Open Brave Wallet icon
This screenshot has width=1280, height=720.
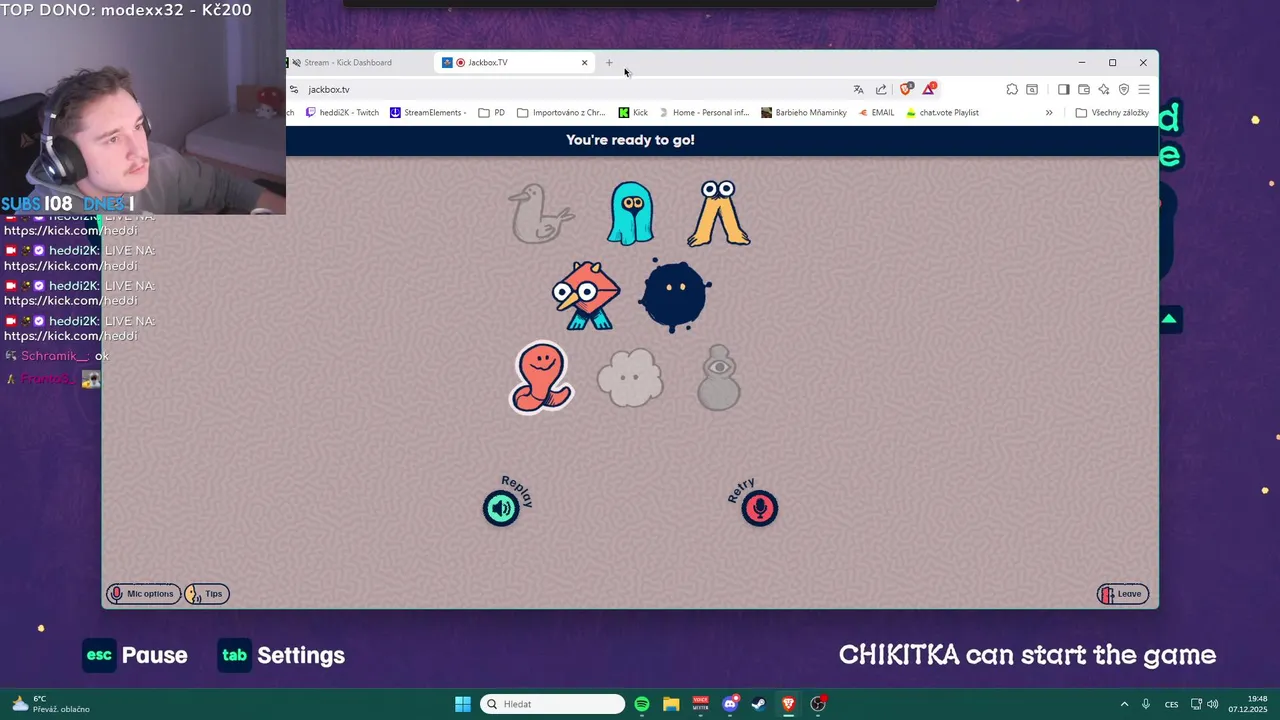(x=1084, y=89)
